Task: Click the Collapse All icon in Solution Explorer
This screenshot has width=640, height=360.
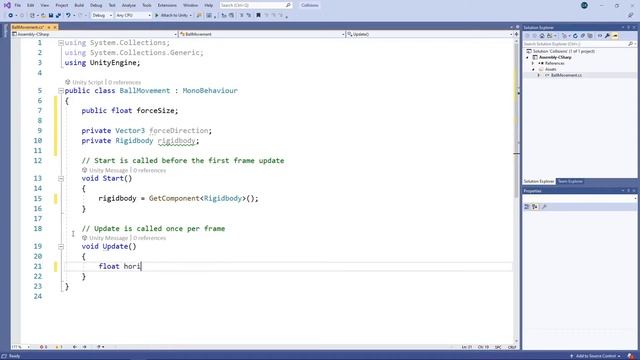Action: coord(583,36)
